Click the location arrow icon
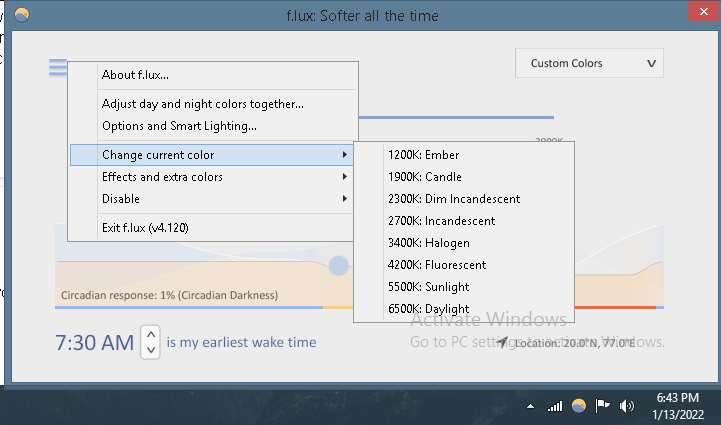This screenshot has width=721, height=425. [502, 342]
